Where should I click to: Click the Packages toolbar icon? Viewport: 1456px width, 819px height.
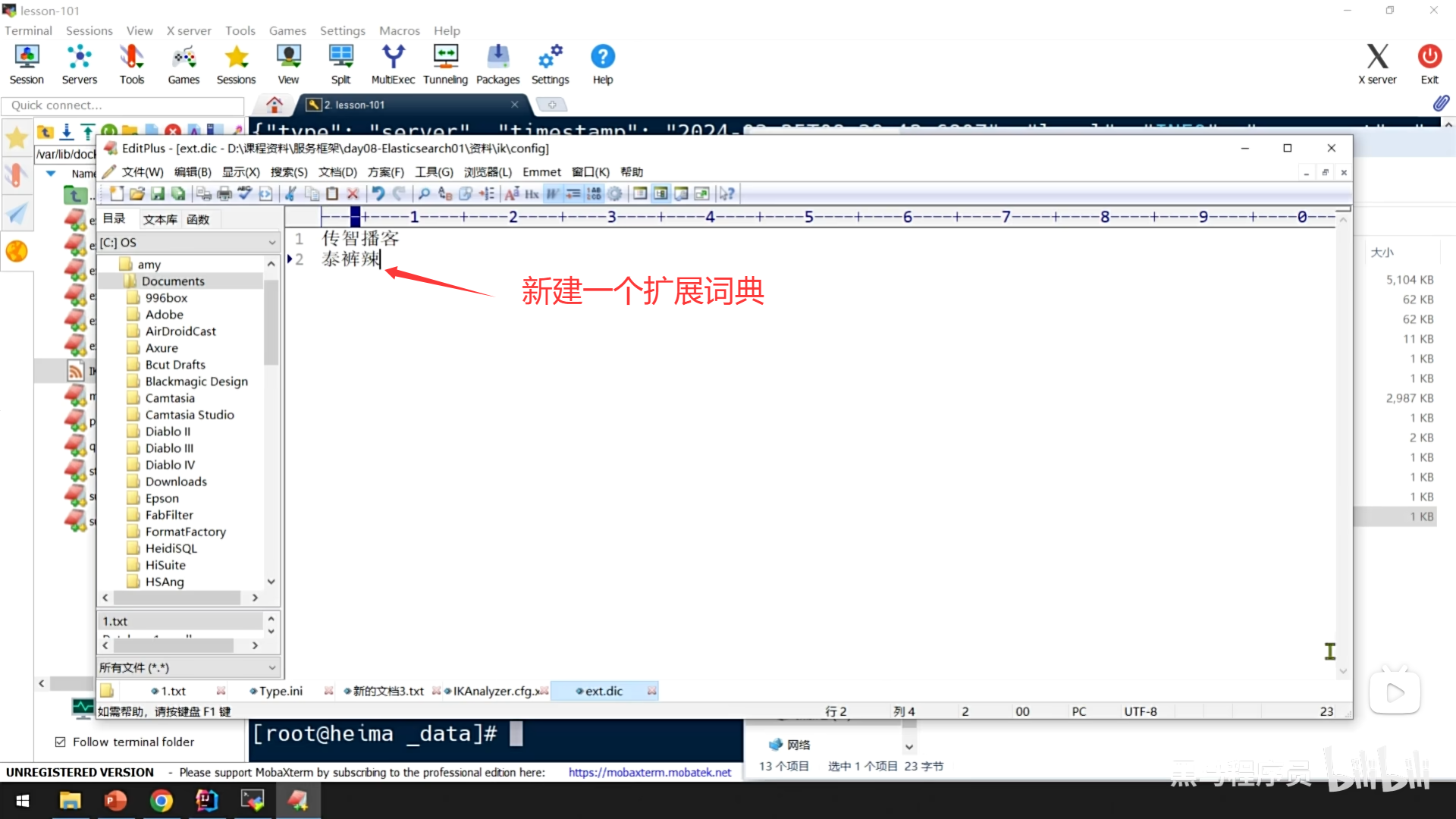coord(497,64)
